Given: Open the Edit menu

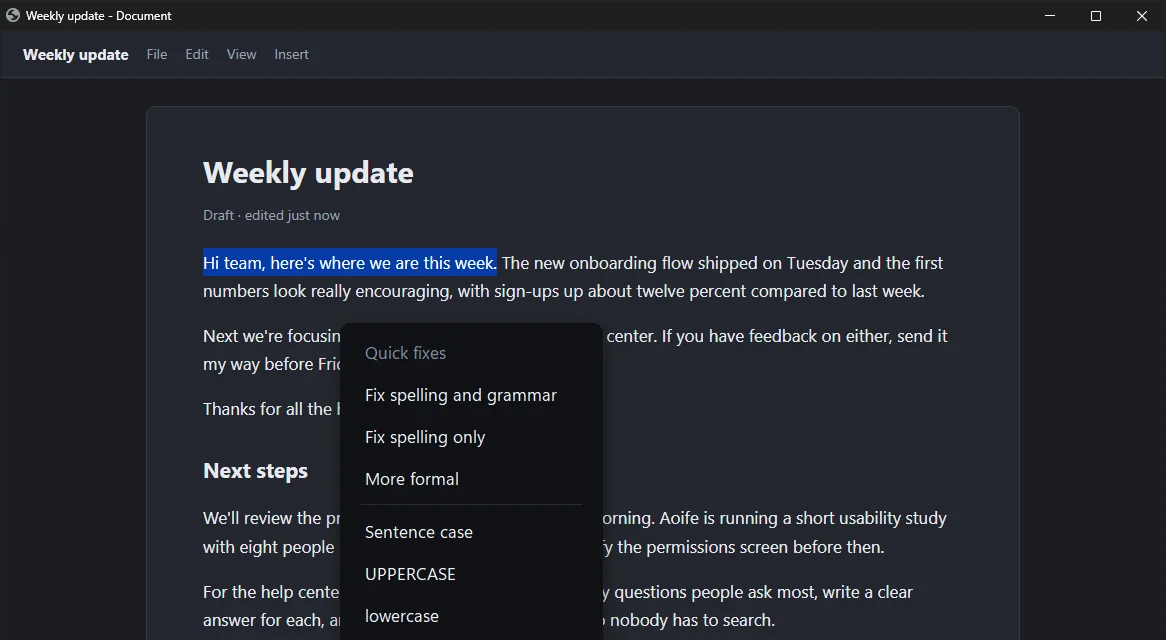Looking at the screenshot, I should 197,54.
